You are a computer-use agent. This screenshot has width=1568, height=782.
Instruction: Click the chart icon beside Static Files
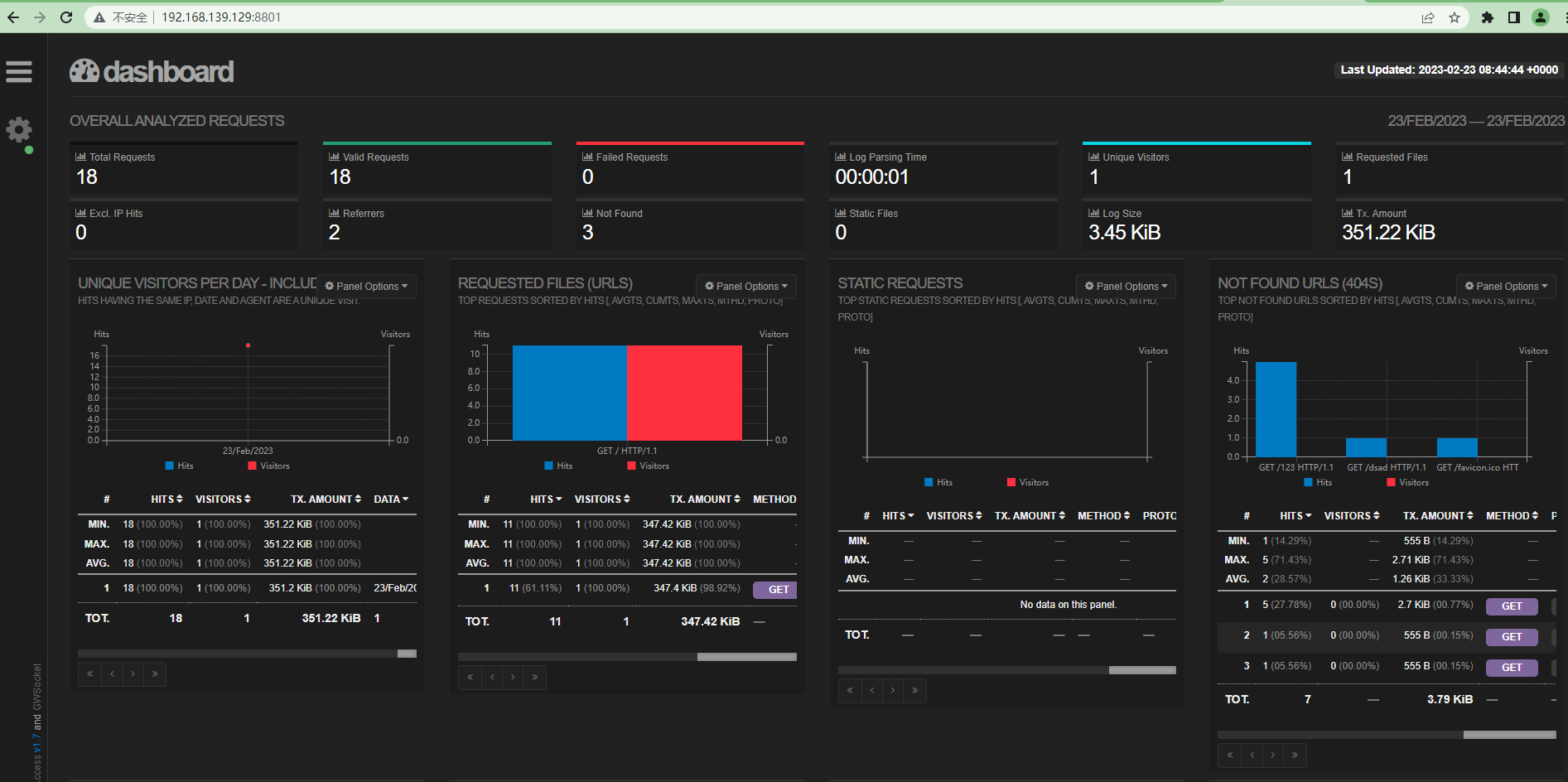tap(841, 213)
